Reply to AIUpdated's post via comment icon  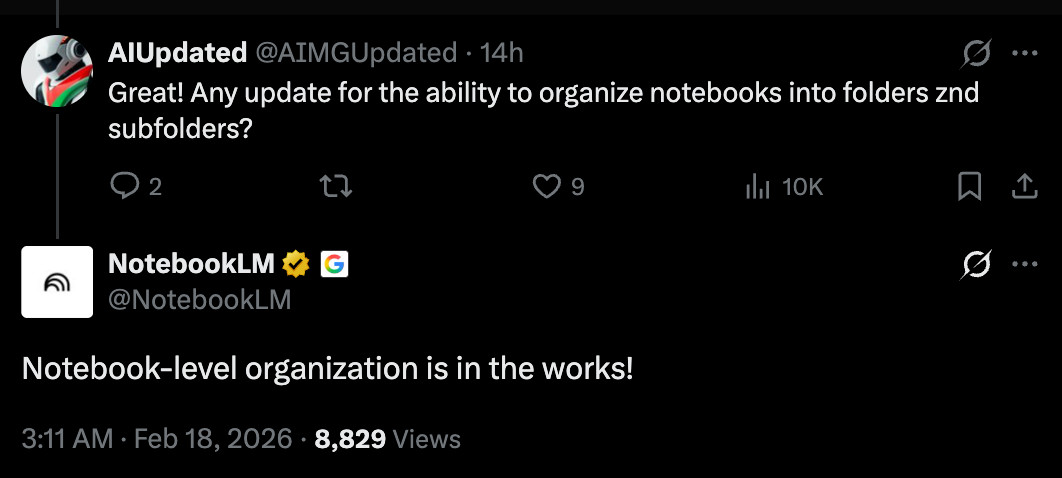pos(125,186)
